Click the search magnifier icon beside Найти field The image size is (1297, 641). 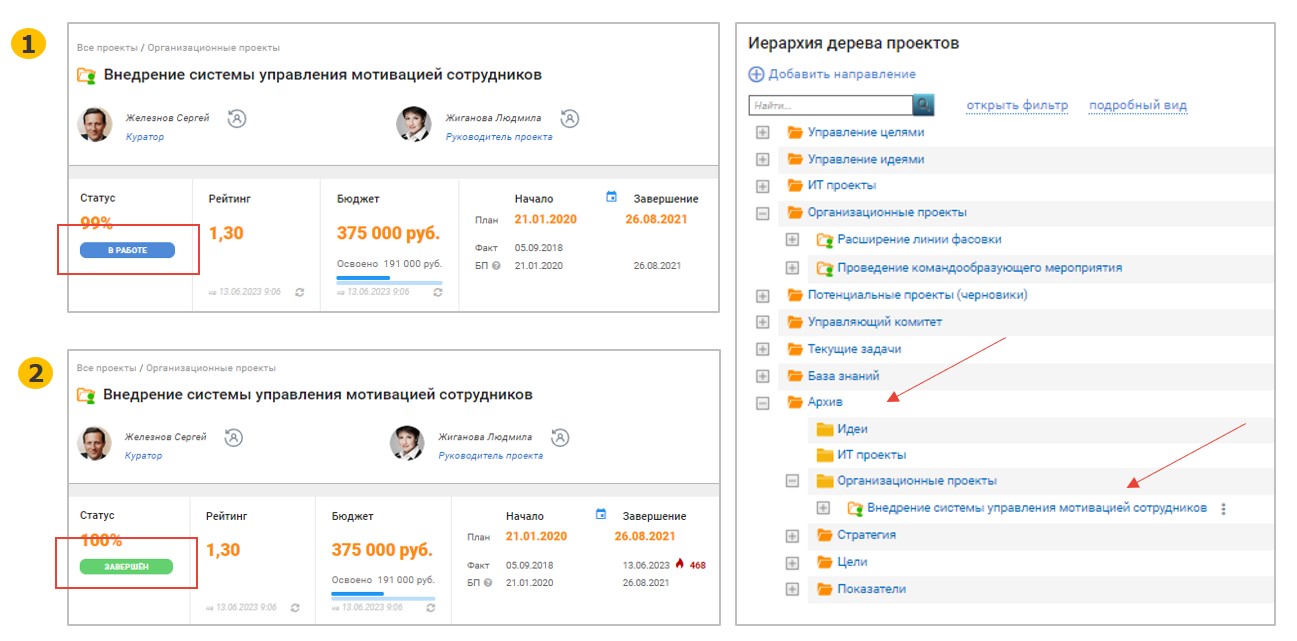(x=923, y=105)
